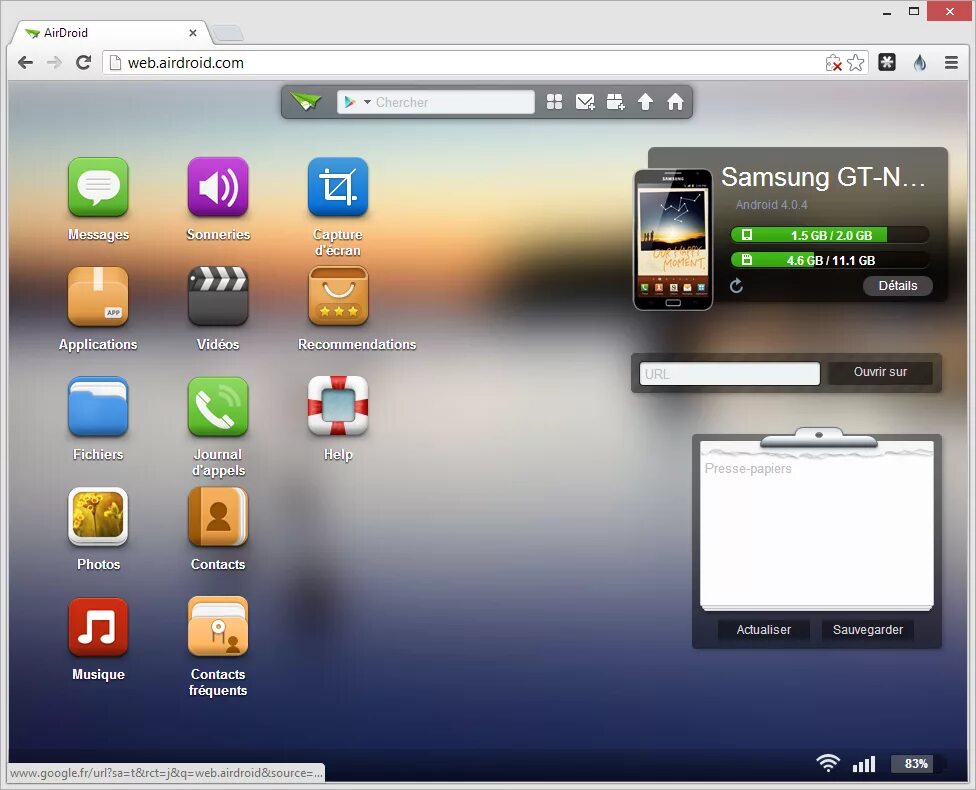Click the Détails button
This screenshot has height=790, width=976.
pos(898,286)
